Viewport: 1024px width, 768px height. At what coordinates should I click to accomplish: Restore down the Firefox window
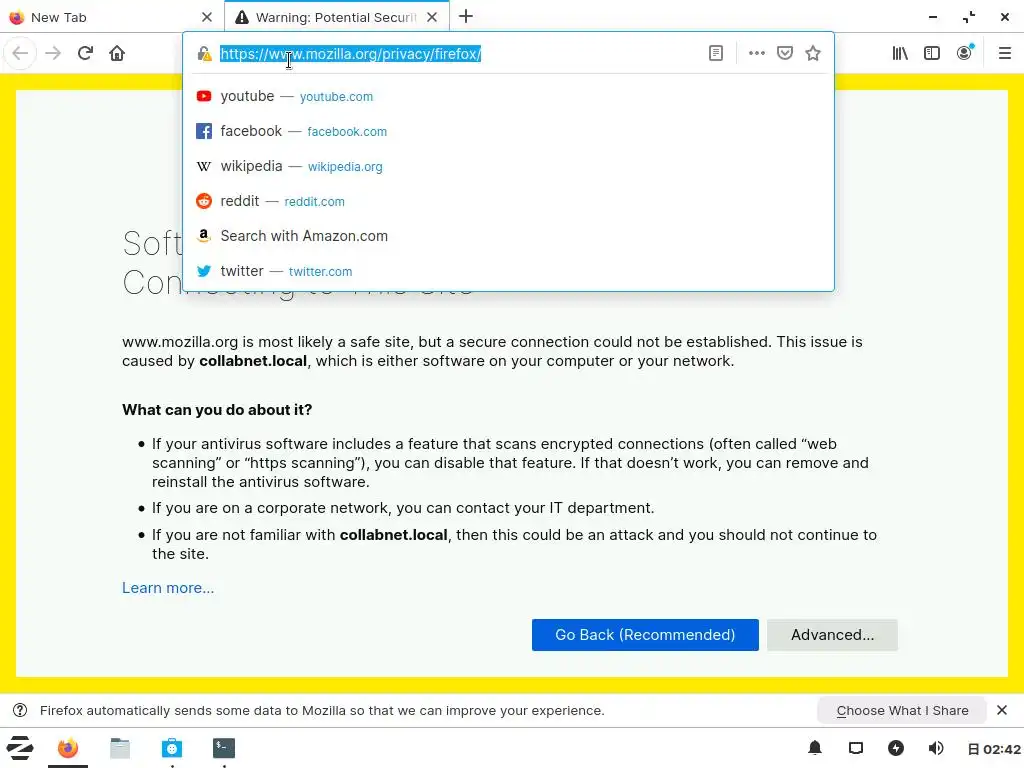click(x=969, y=17)
